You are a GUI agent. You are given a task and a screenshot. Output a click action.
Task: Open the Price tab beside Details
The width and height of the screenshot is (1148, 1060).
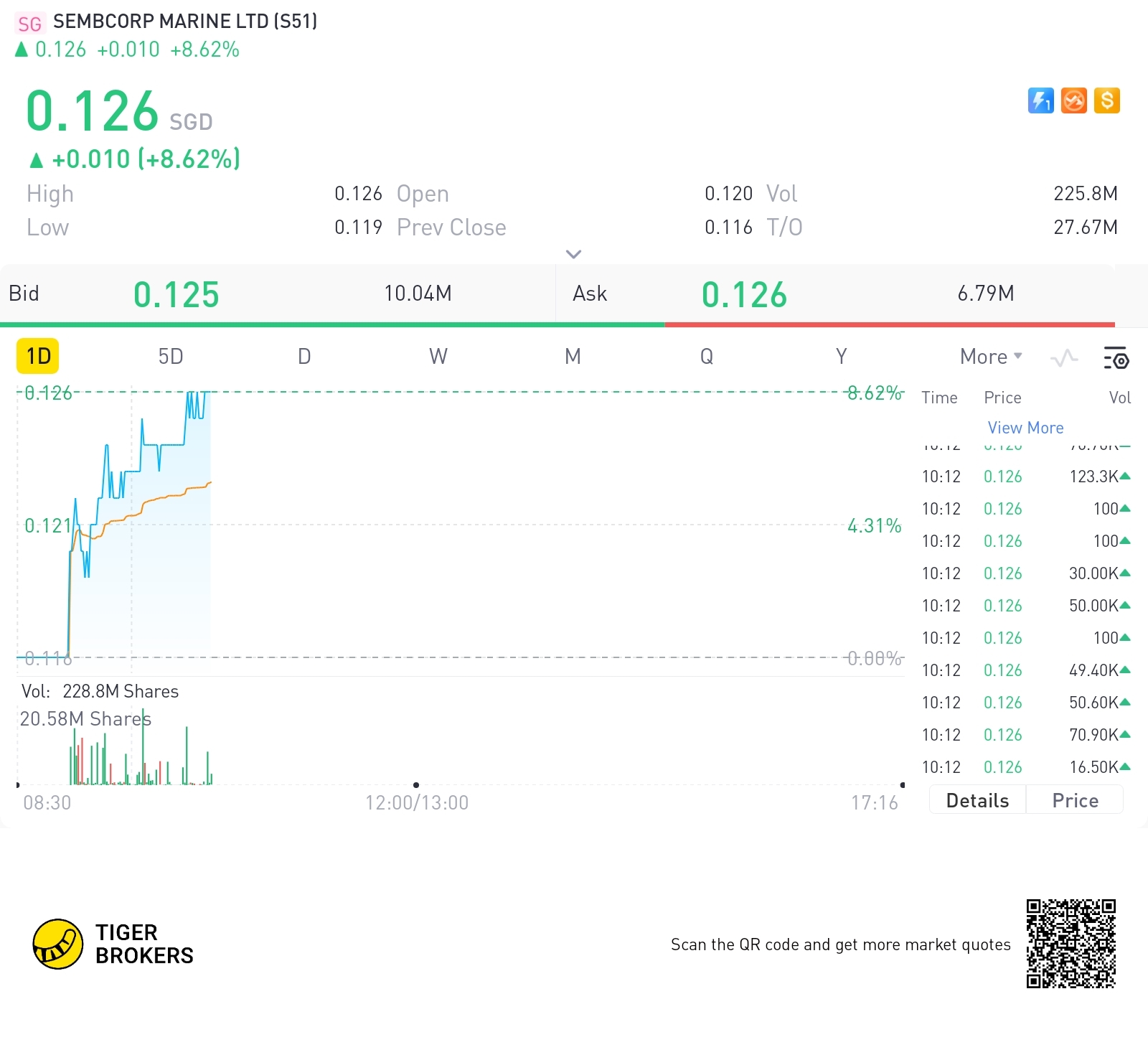point(1075,800)
